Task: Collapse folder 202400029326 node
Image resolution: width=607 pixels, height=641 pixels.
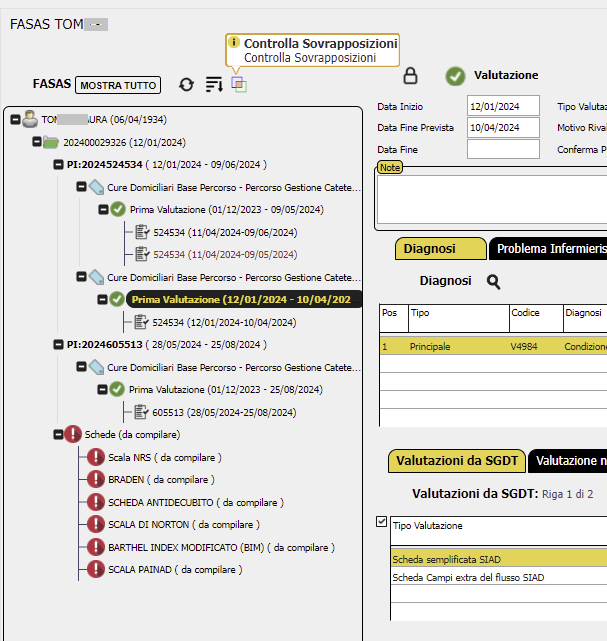Action: coord(37,142)
